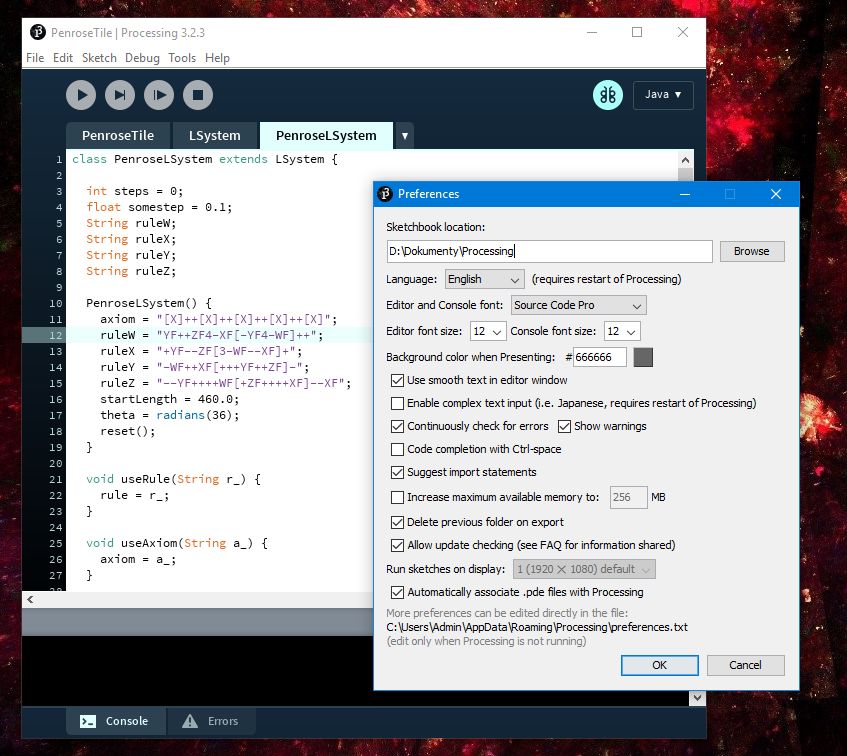Open the Editor font size dropdown
847x756 pixels.
(488, 331)
